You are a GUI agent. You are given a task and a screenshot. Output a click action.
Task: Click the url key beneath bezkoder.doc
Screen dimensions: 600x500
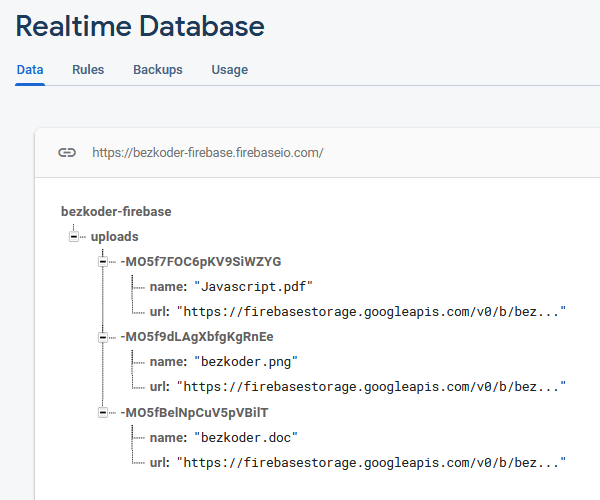(160, 463)
